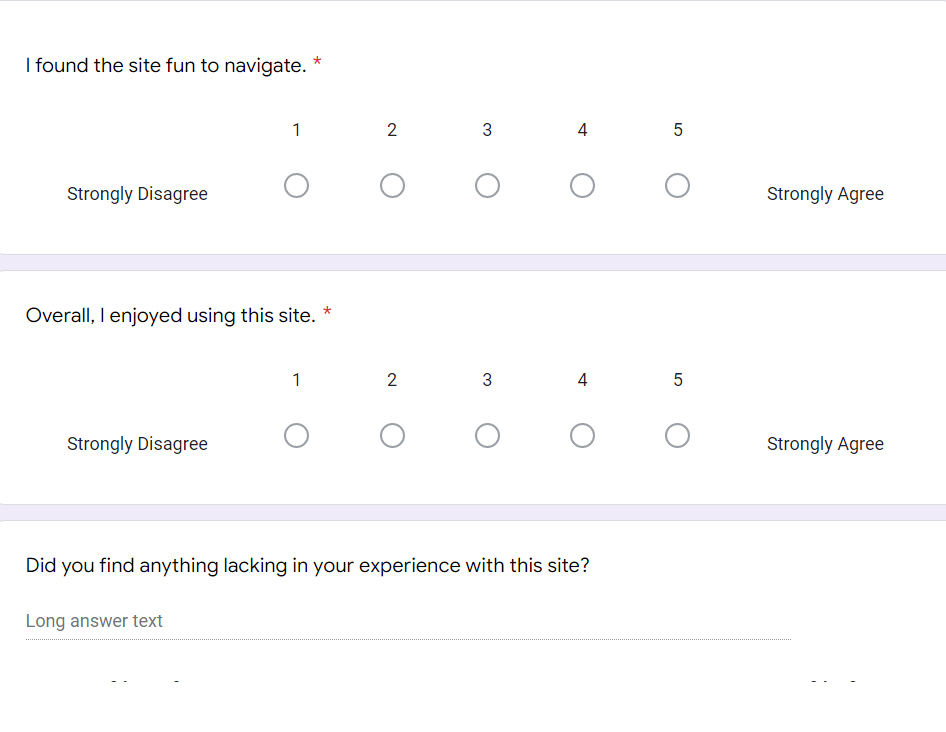Click Strongly Disagree label in fun to navigate question
Image resolution: width=946 pixels, height=732 pixels.
(x=137, y=194)
